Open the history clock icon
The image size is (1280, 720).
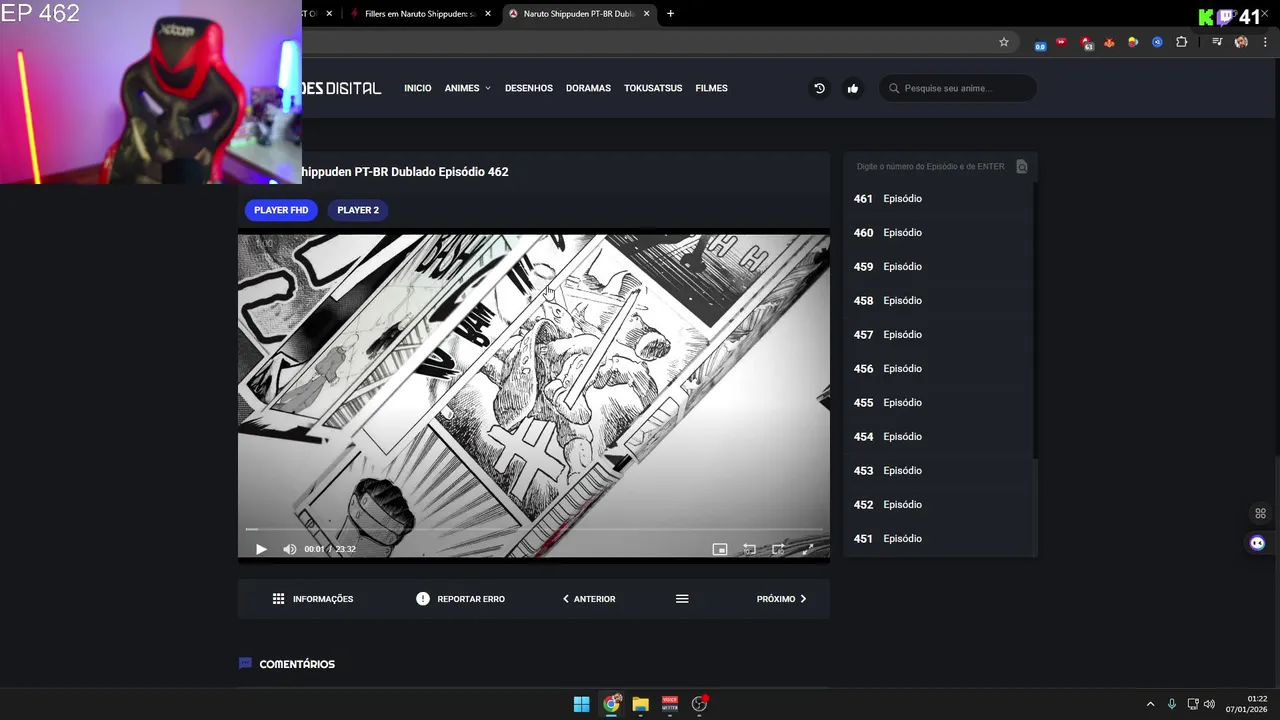pyautogui.click(x=819, y=88)
